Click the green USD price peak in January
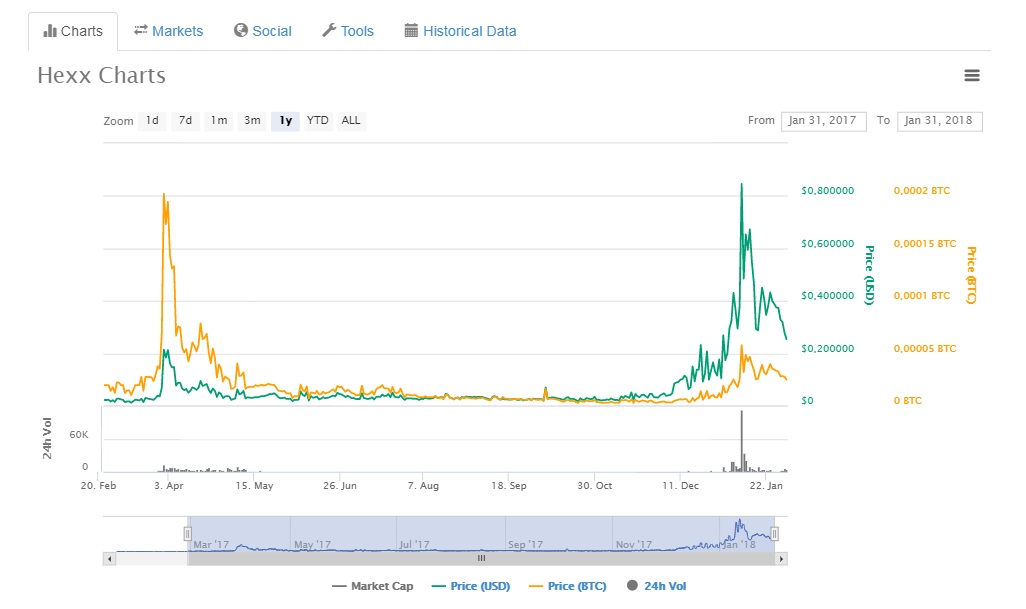1026x609 pixels. pyautogui.click(x=741, y=184)
